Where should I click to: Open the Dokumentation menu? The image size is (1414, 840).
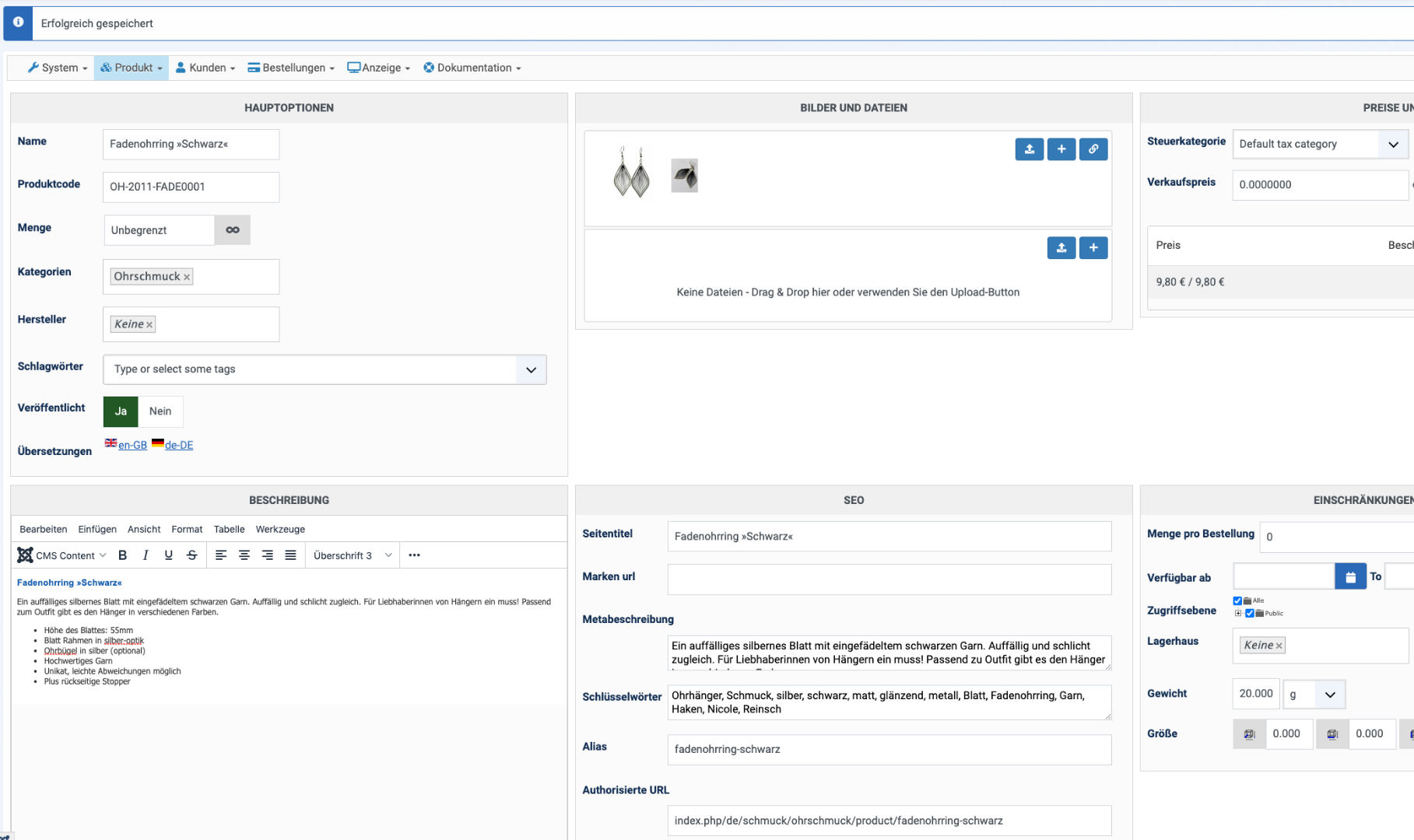coord(472,68)
